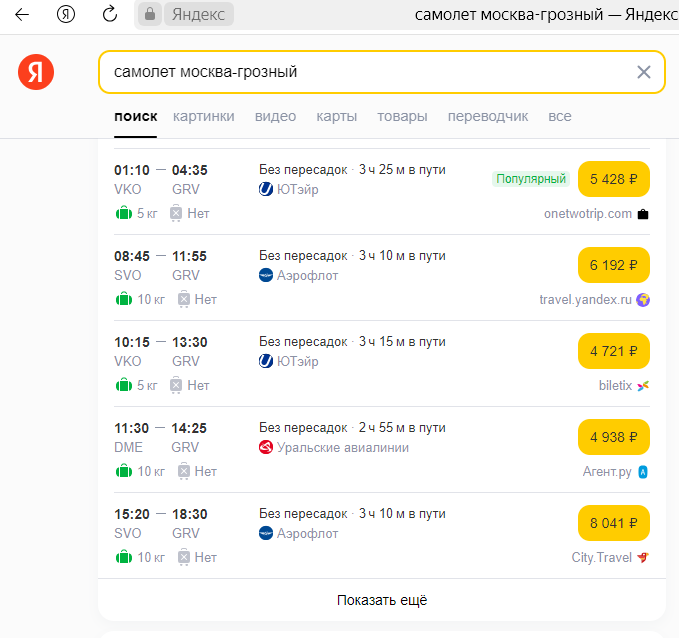Open the Yandex home icon in toolbar

pos(66,15)
